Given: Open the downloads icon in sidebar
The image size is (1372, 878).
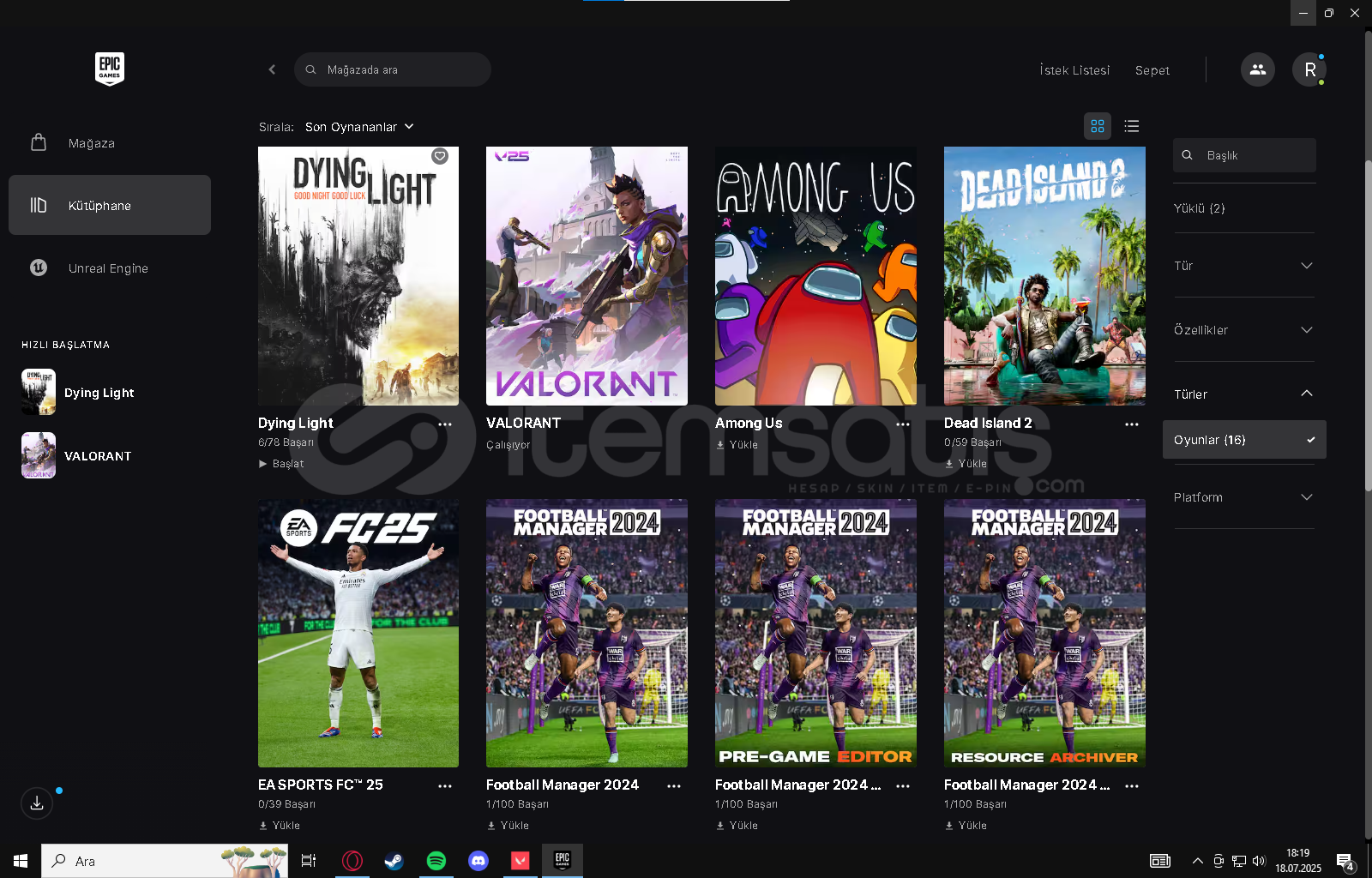Looking at the screenshot, I should (37, 803).
